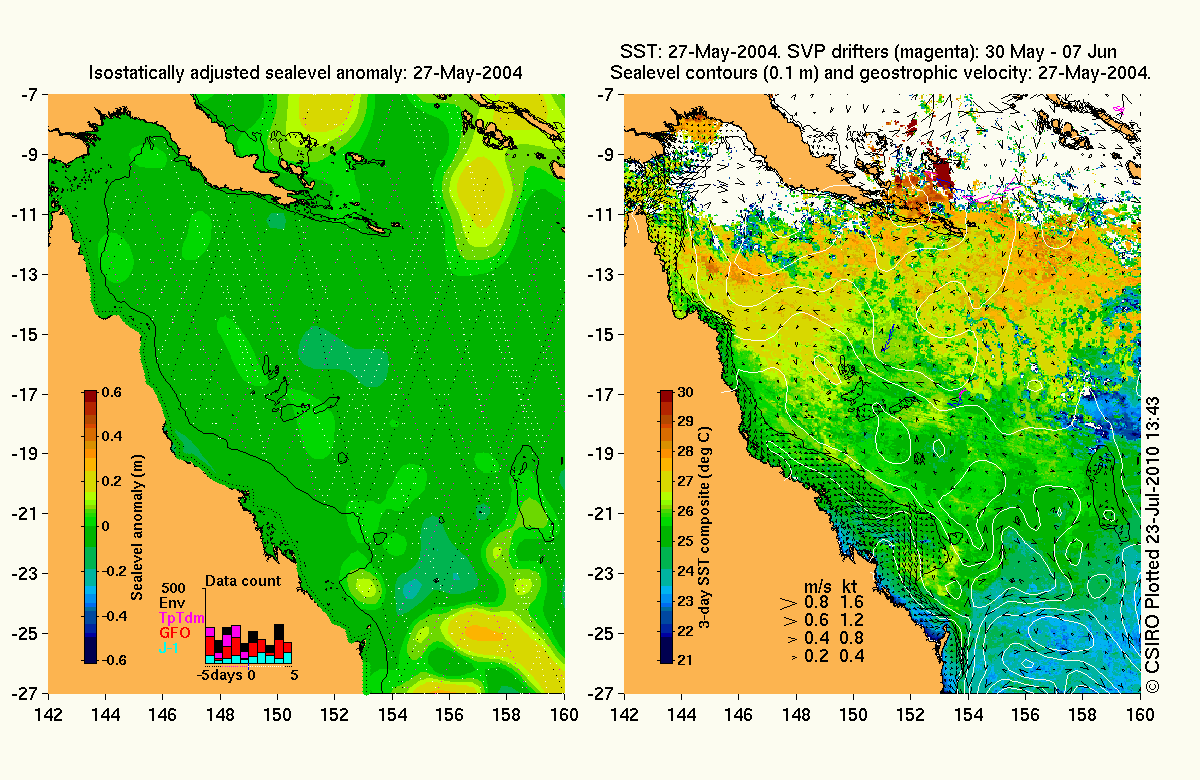Screen dimensions: 1200x780
Task: Click latitude '-27' on left map axis
Action: coord(26,693)
